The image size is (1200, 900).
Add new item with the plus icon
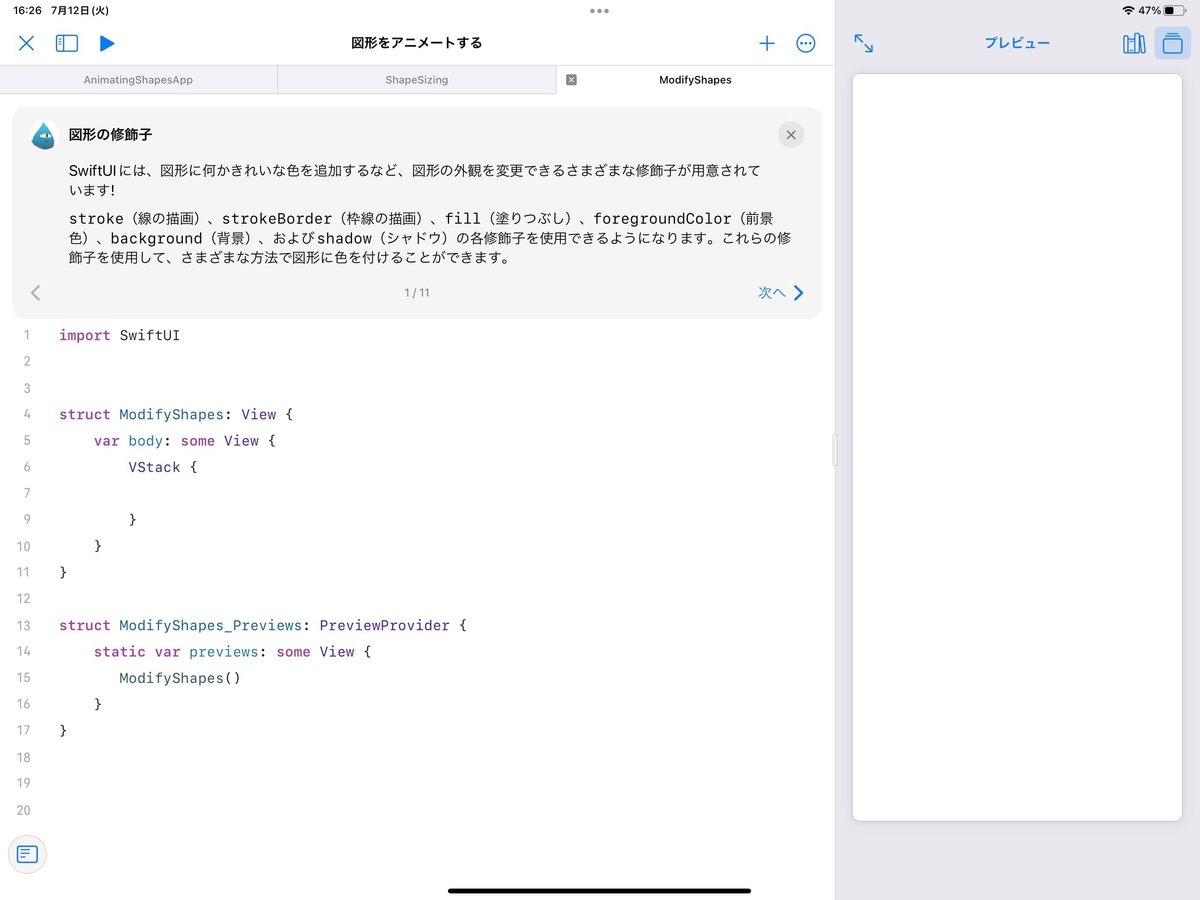(767, 43)
